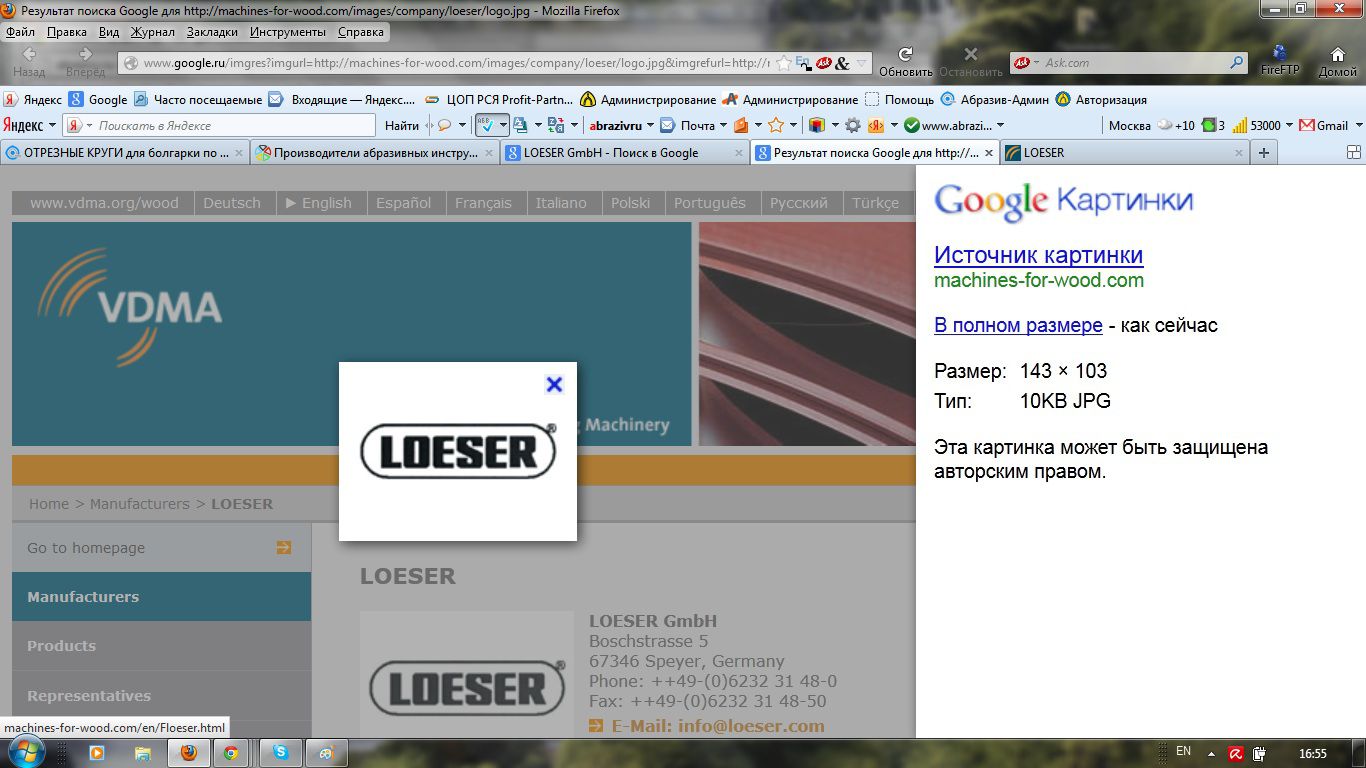Open Входящие — Яндекс bookmark

tap(342, 100)
